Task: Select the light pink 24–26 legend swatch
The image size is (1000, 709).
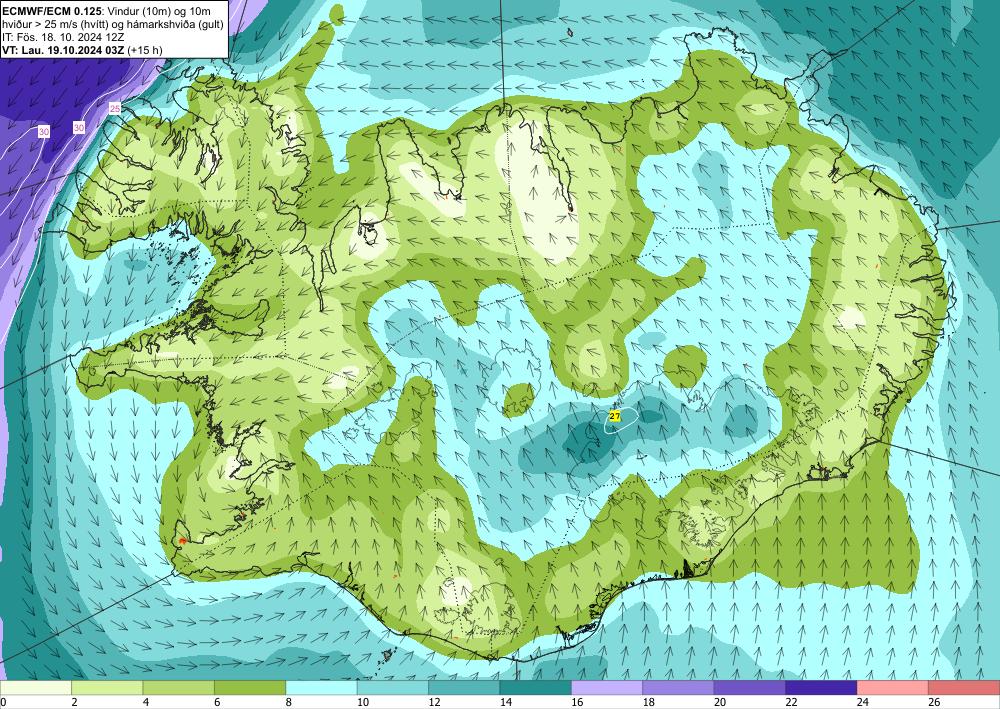Action: coord(893,688)
